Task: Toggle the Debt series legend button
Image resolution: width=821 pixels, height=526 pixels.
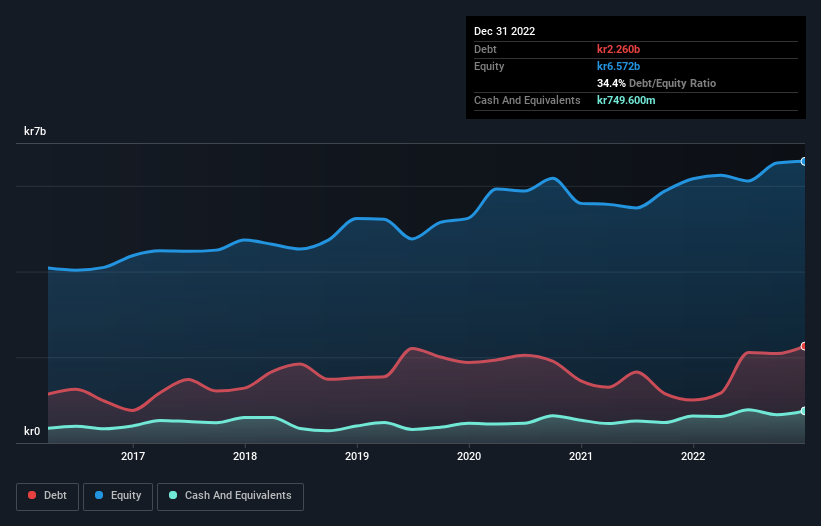Action: pyautogui.click(x=48, y=496)
